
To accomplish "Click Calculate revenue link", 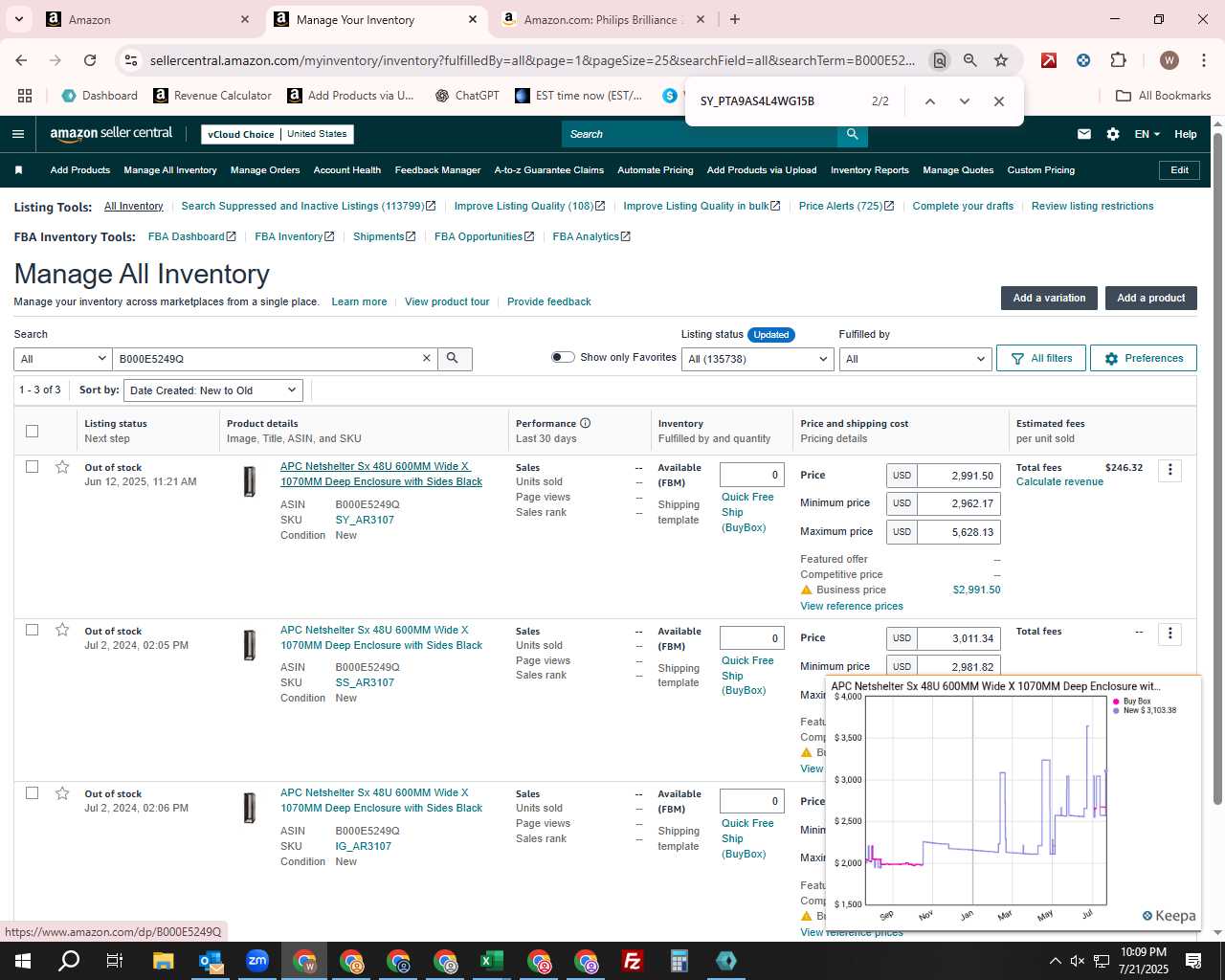I will 1059,481.
